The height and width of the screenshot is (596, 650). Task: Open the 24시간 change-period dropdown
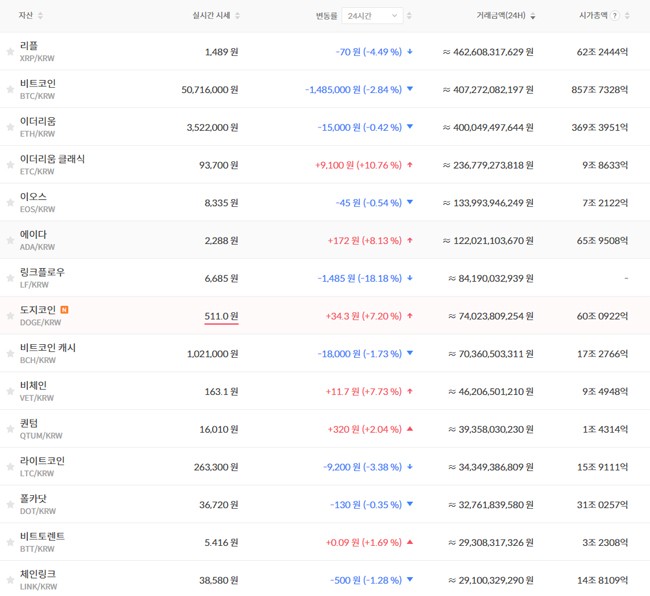pyautogui.click(x=372, y=16)
